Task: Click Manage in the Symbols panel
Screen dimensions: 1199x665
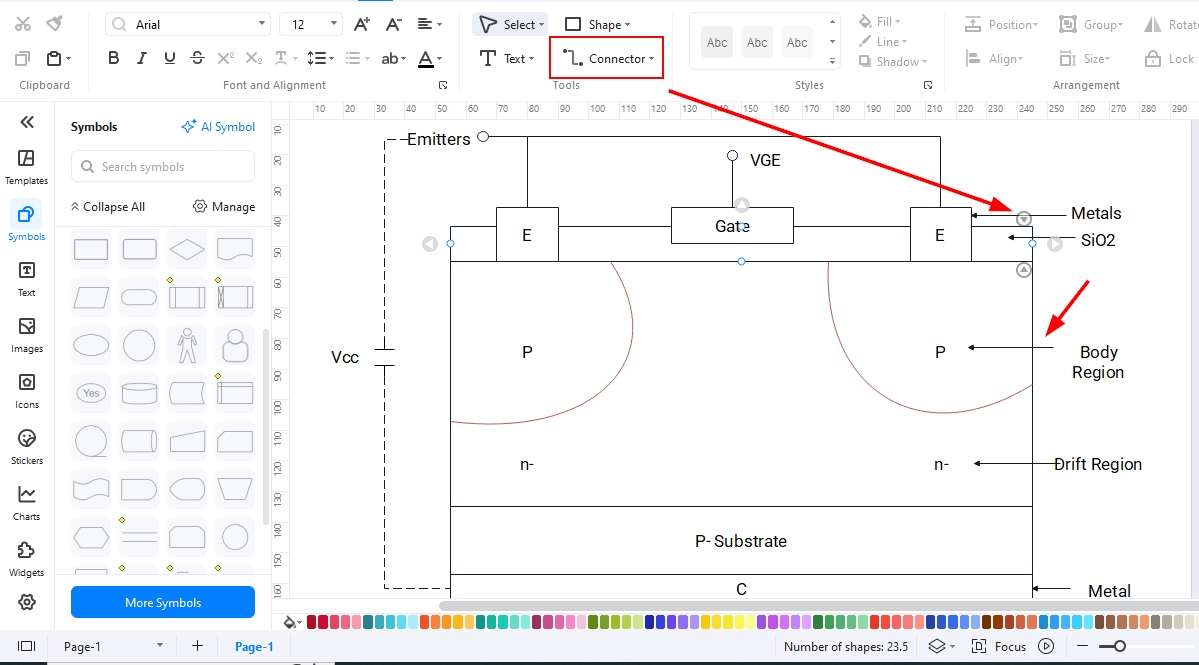Action: click(x=224, y=206)
